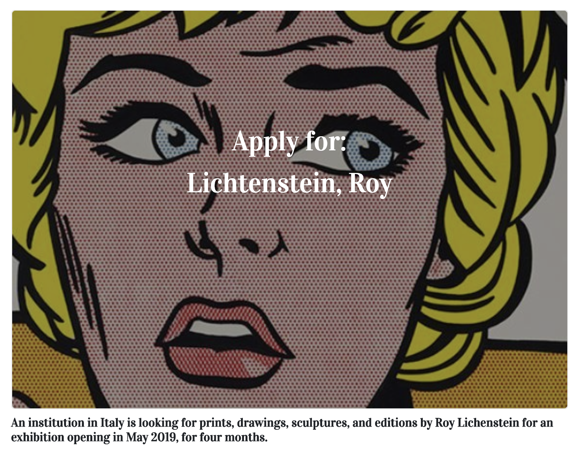Click the woman's left blue eye in artwork
The width and height of the screenshot is (581, 460).
175,139
